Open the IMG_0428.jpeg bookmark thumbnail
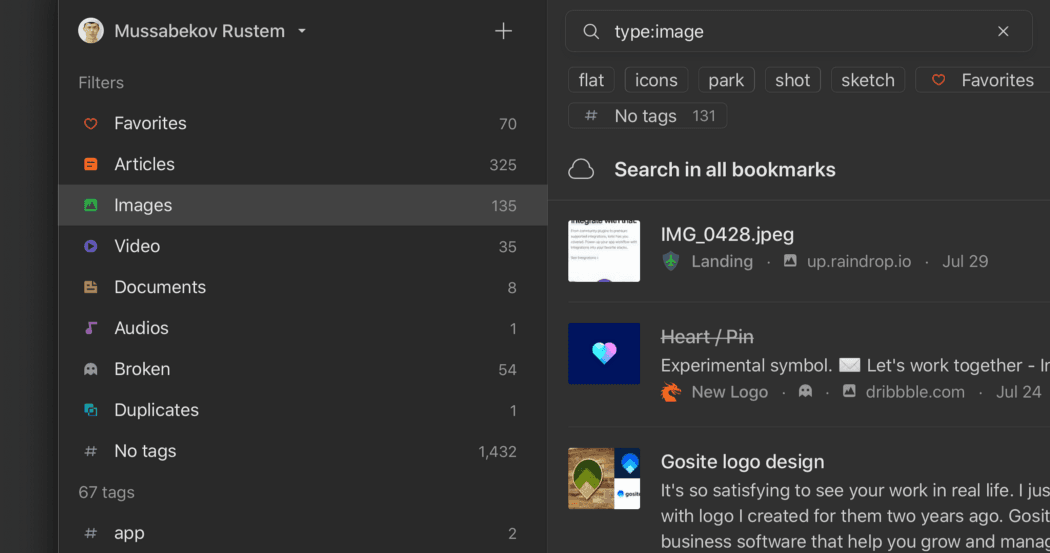1050x553 pixels. (604, 251)
